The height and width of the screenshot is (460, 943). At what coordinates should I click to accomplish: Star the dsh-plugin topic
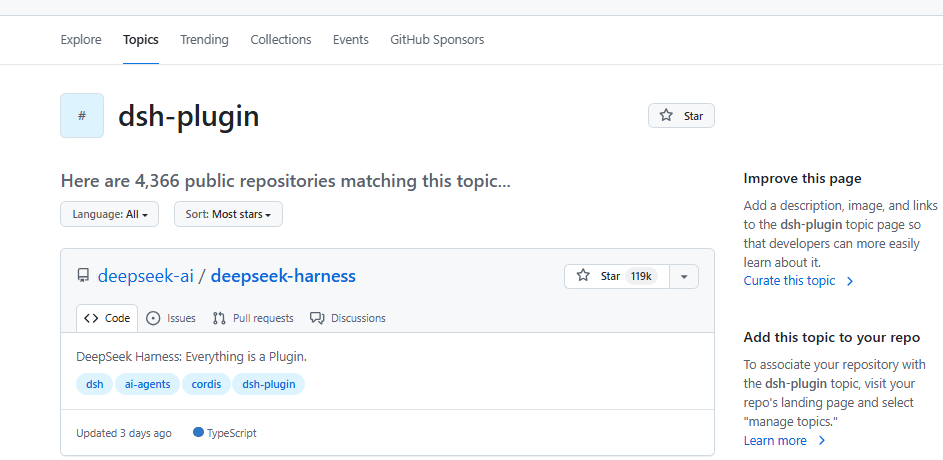tap(681, 115)
